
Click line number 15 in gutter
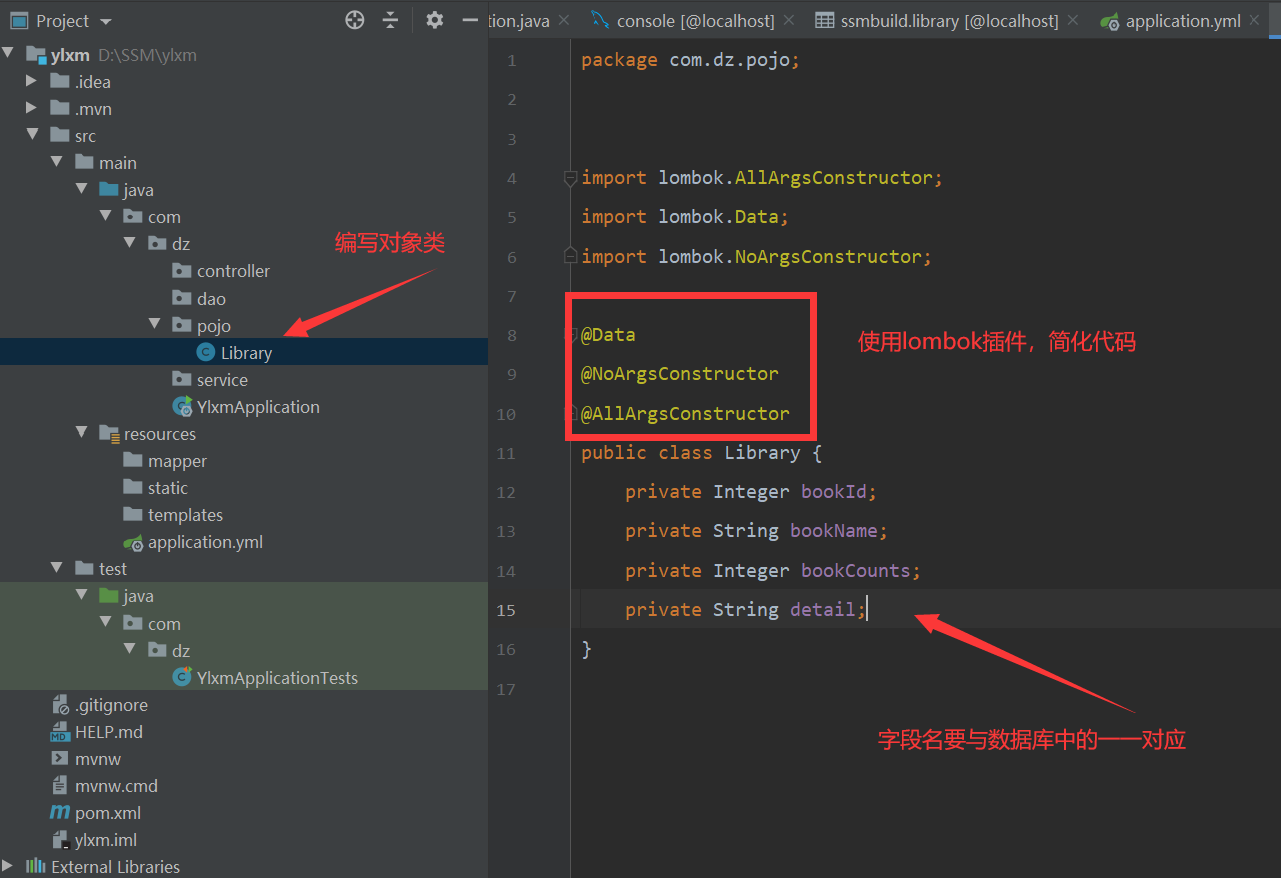(x=507, y=610)
